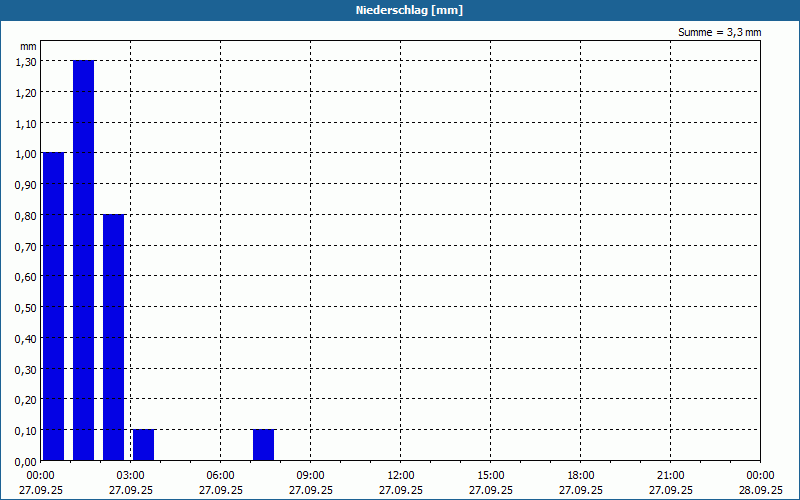This screenshot has height=500, width=800.
Task: Click the 1,00 y-axis label
Action: coord(26,154)
